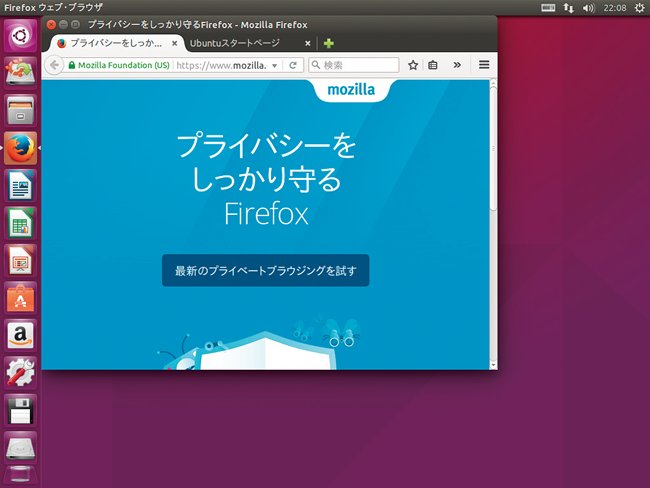This screenshot has width=650, height=488.
Task: Click scrollbar down arrow at bottom
Action: pos(493,365)
